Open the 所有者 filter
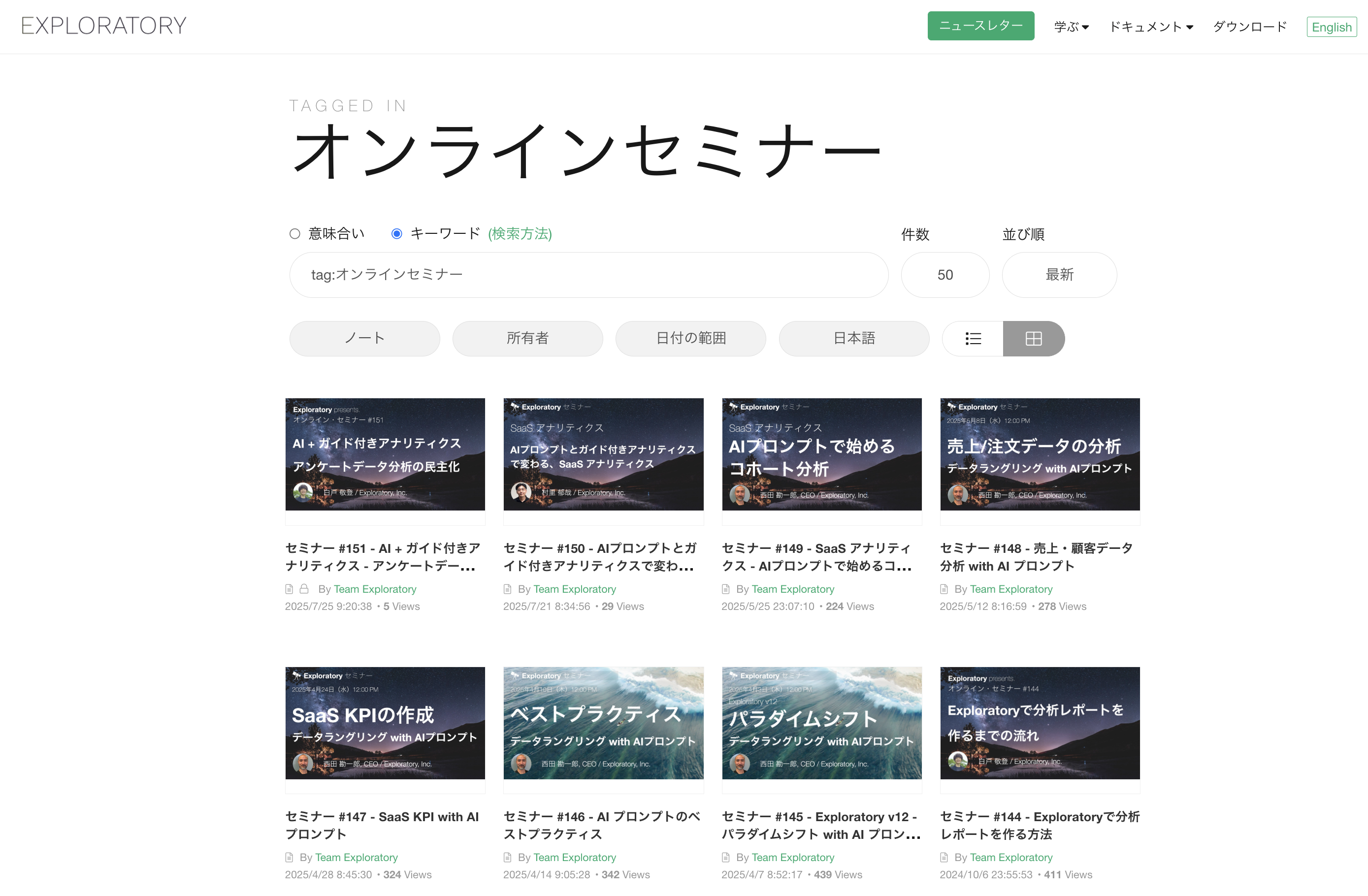This screenshot has width=1368, height=896. pos(528,339)
